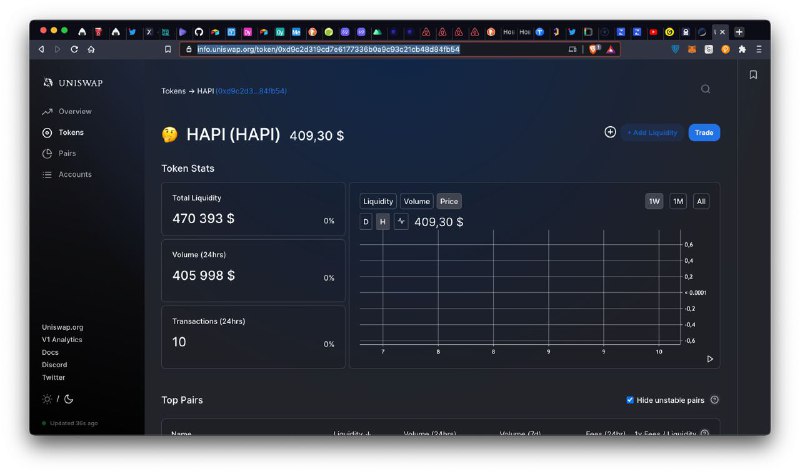
Task: Open the Tokens page in sidebar
Action: click(63, 133)
